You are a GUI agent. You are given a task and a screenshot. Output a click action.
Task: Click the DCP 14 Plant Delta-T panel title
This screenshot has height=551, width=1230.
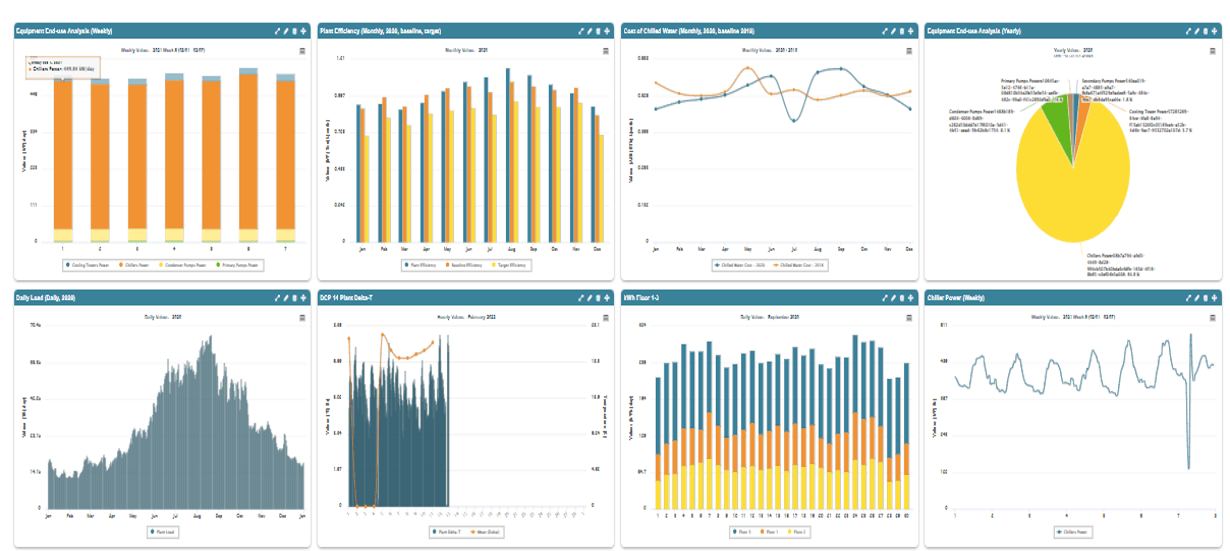pyautogui.click(x=358, y=297)
